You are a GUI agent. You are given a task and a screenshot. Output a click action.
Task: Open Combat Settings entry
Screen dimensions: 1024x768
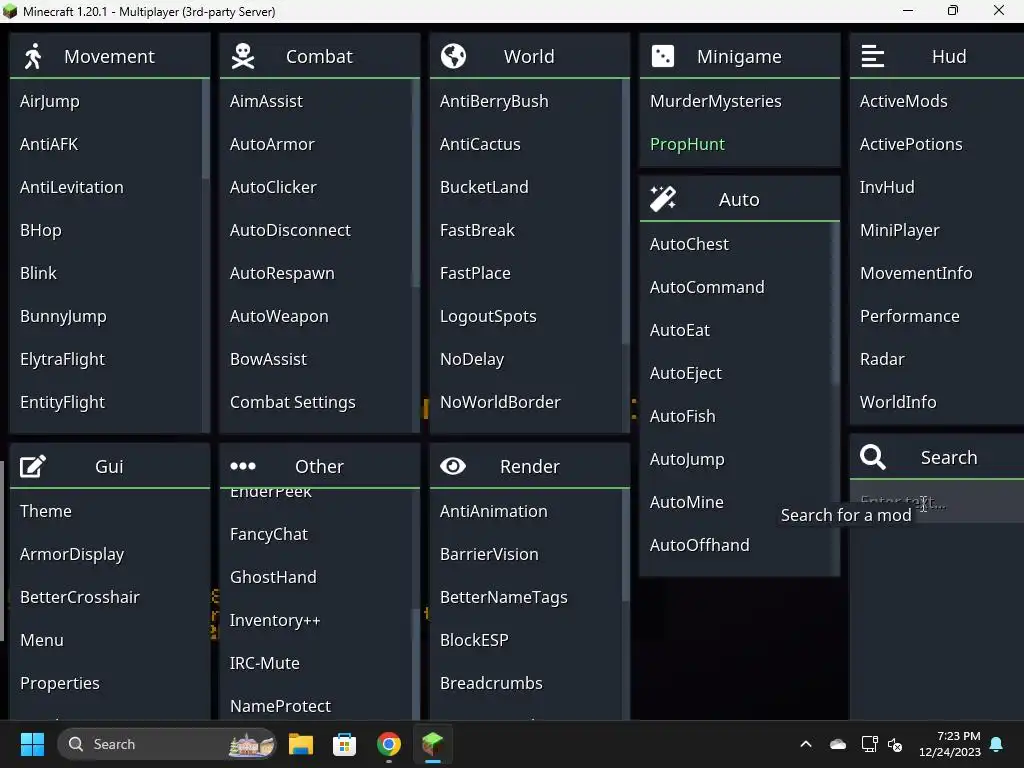tap(316, 402)
